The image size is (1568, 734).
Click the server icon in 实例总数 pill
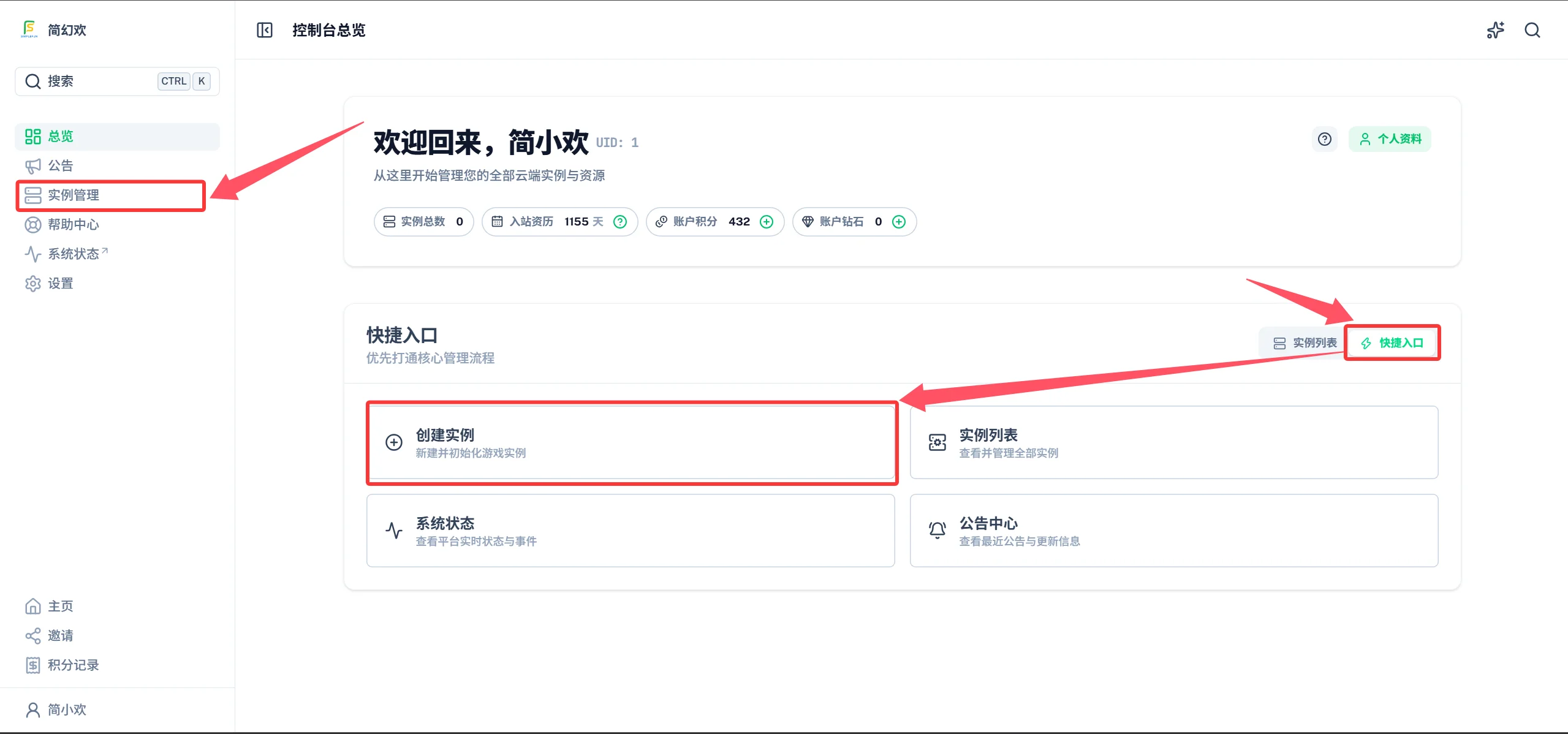pyautogui.click(x=389, y=222)
